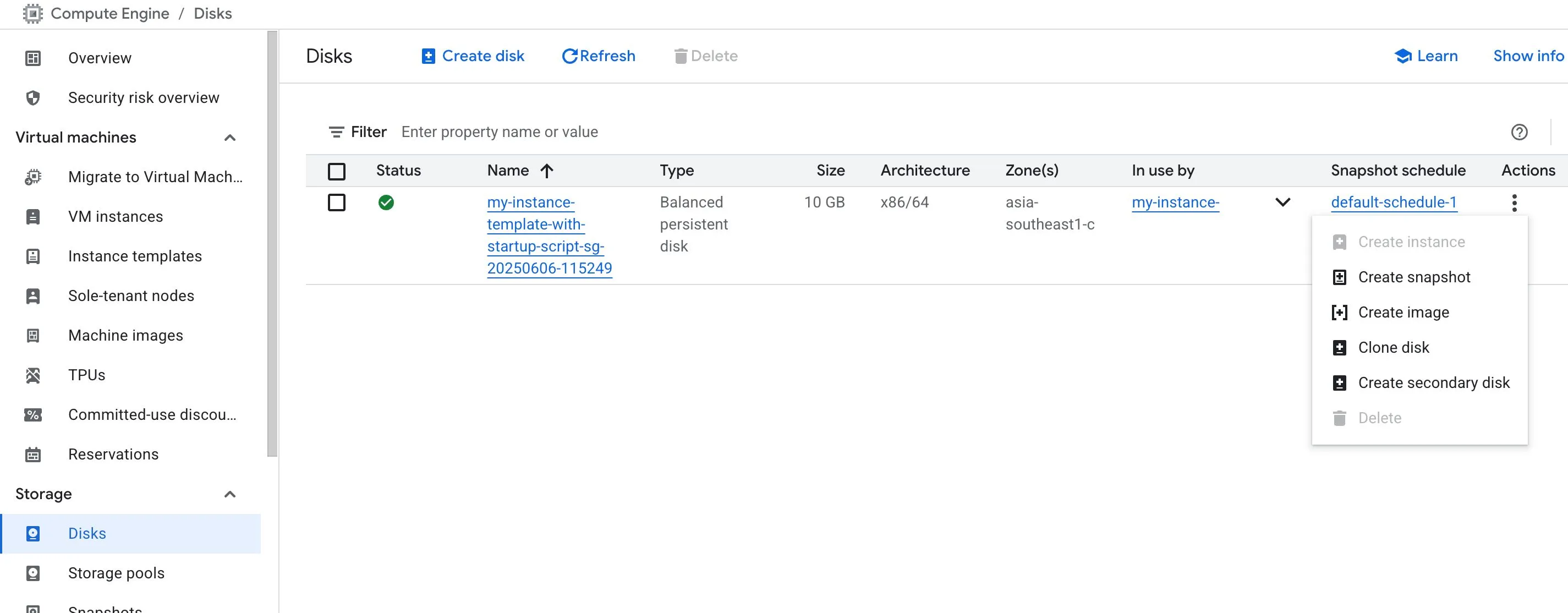Click the Create disk button text
This screenshot has width=1568, height=613.
pyautogui.click(x=483, y=56)
